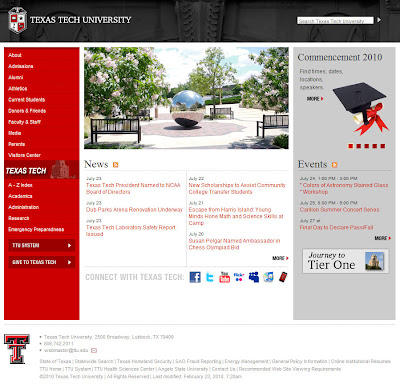Click the webmaster@ttu.edu email link
Screen dimensions: 400x384
pyautogui.click(x=66, y=350)
